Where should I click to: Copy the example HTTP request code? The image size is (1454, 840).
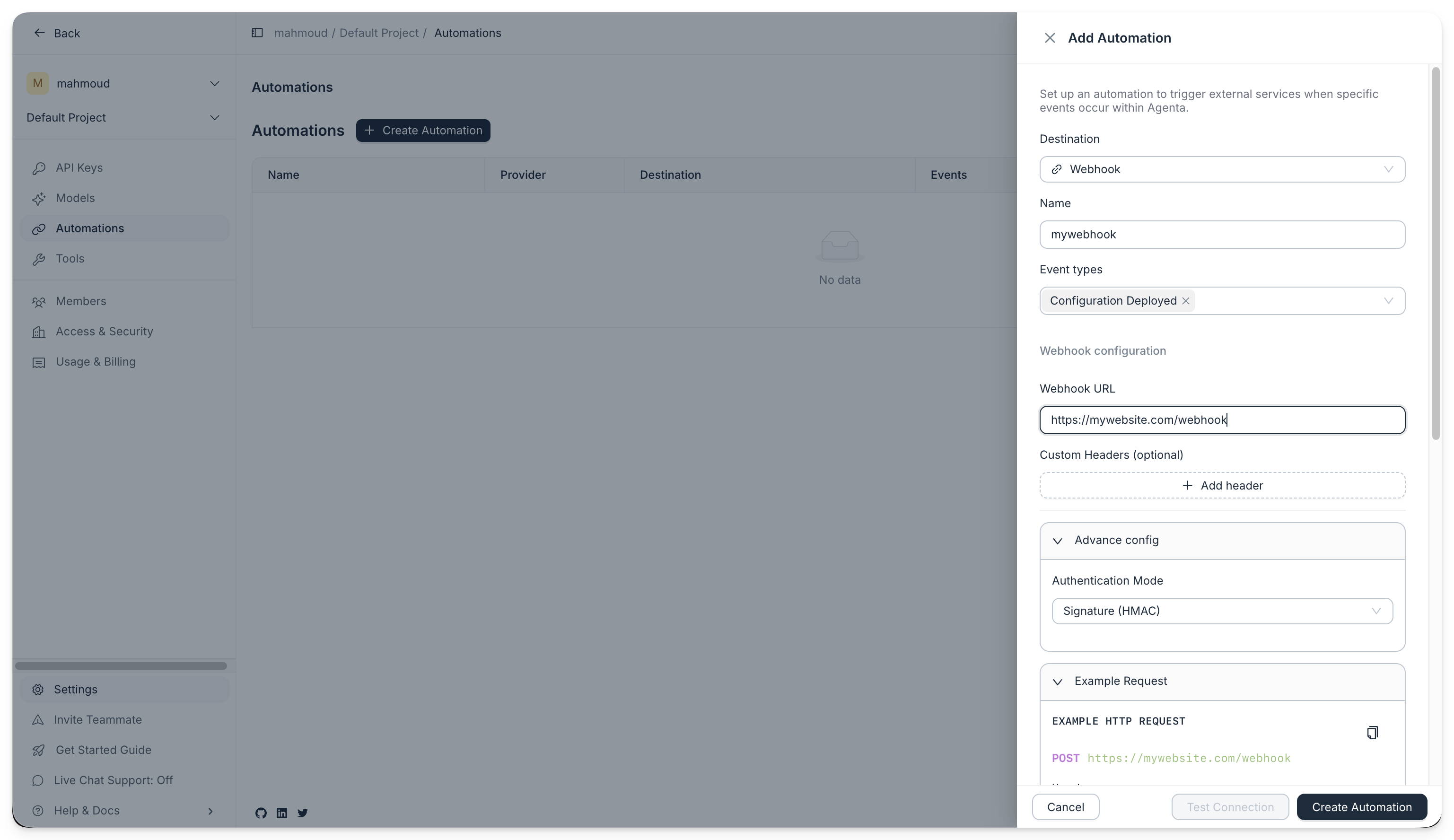pyautogui.click(x=1372, y=732)
